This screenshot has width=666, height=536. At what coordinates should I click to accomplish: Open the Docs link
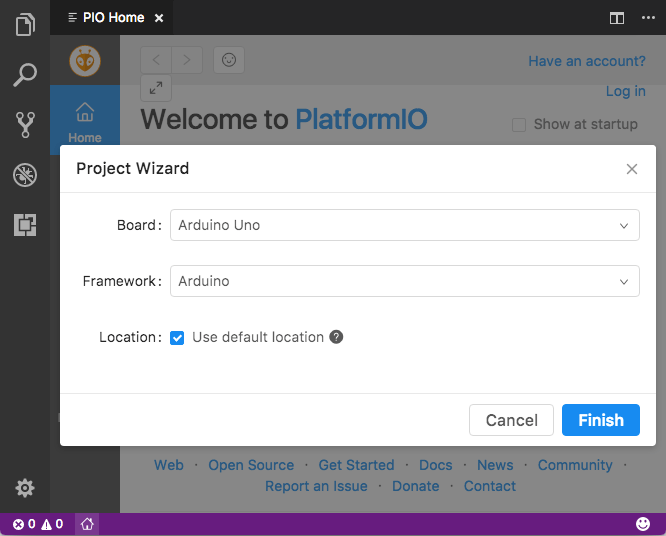[436, 465]
